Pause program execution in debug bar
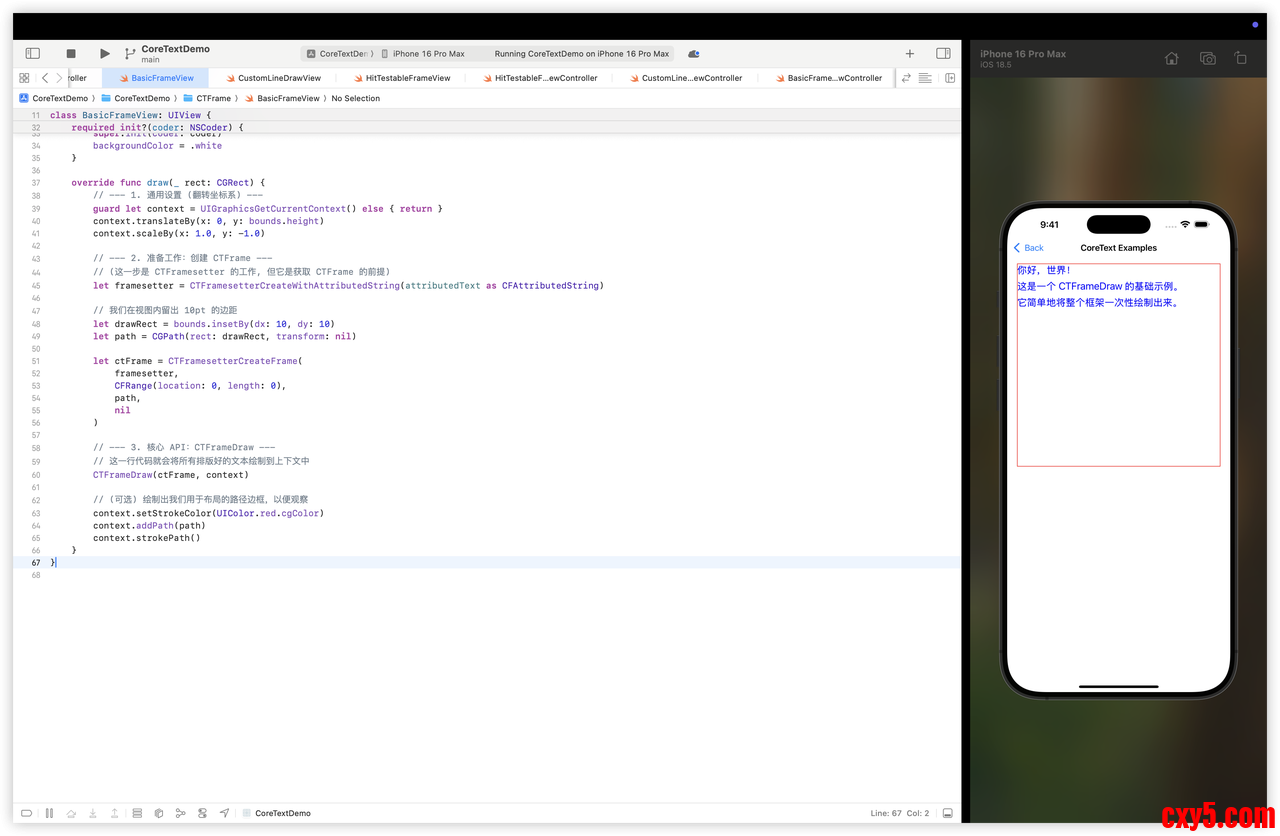 click(x=49, y=813)
